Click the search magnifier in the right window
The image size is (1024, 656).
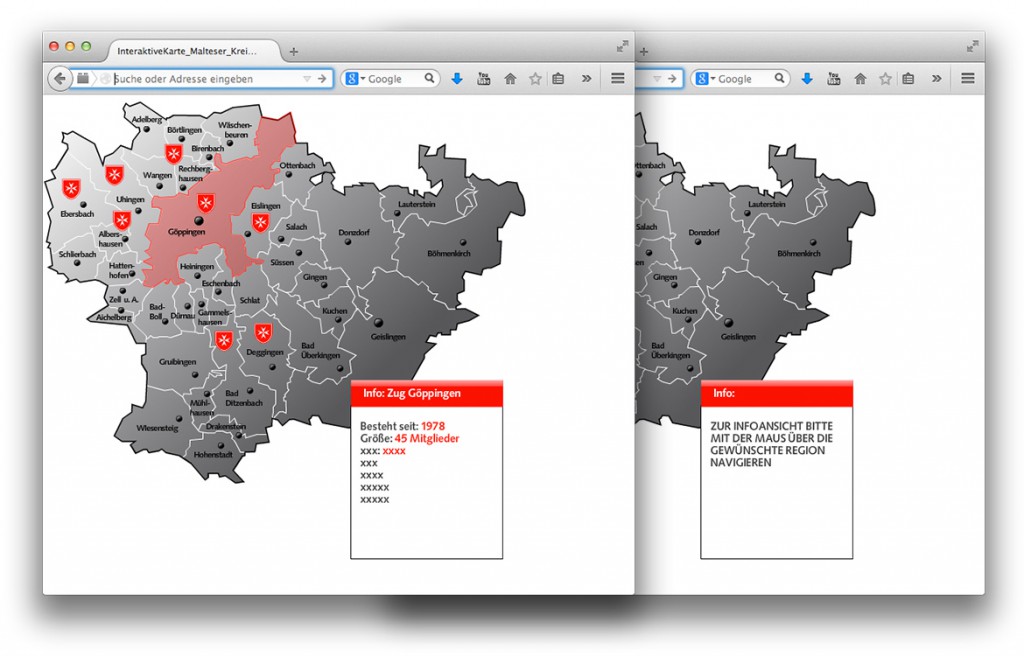click(x=778, y=78)
